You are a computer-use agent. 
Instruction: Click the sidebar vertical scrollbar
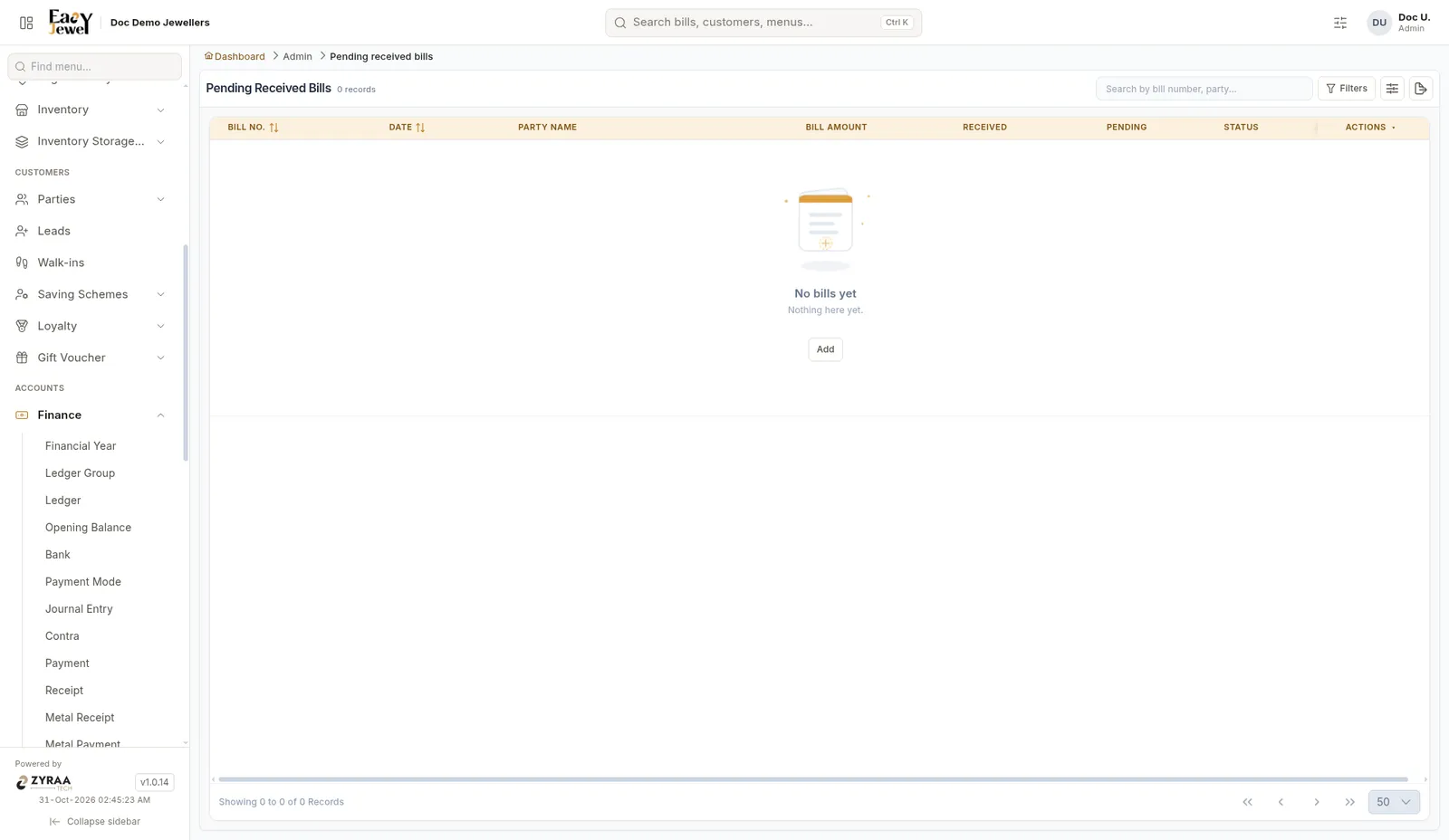click(x=186, y=353)
